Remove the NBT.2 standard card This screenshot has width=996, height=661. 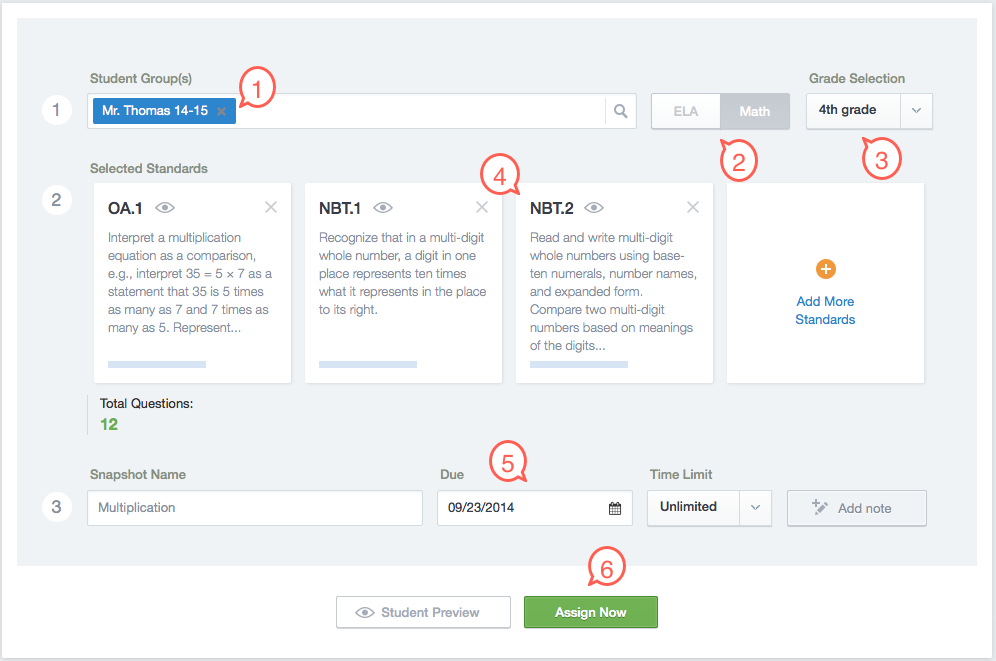(x=693, y=207)
